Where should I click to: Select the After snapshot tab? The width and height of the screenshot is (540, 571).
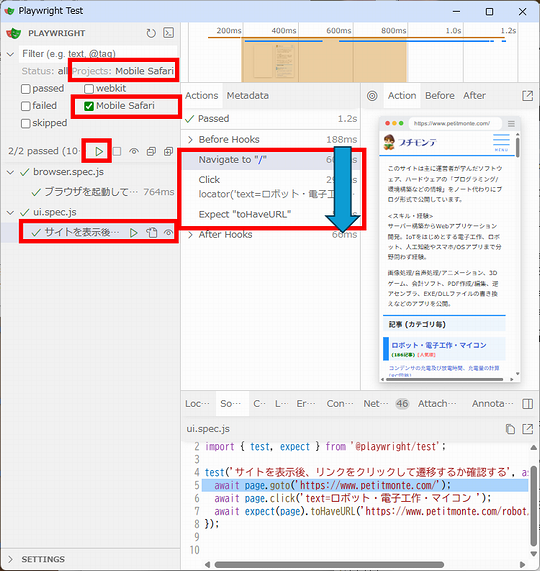474,96
